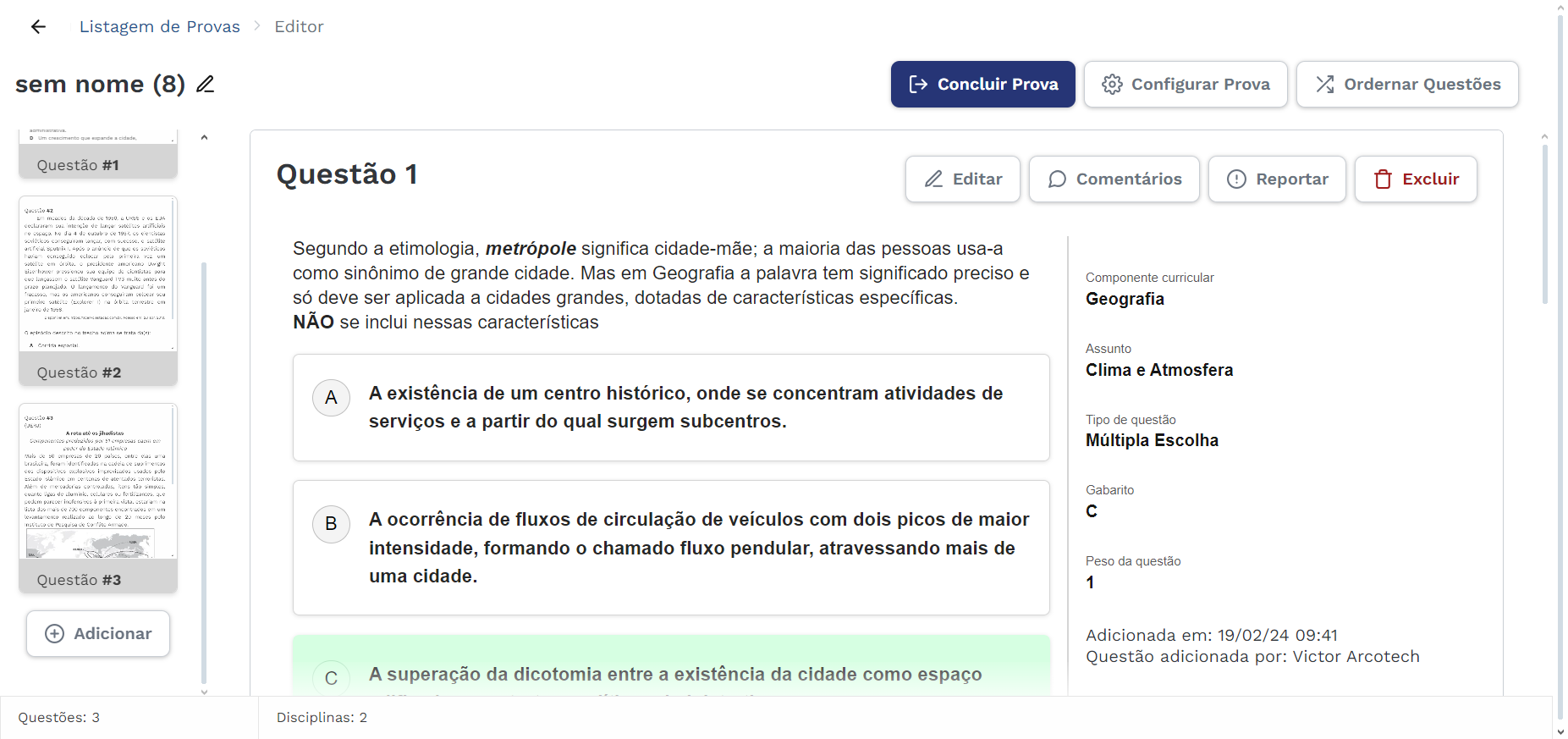Click Disciplinas: 2 in status bar

(322, 717)
